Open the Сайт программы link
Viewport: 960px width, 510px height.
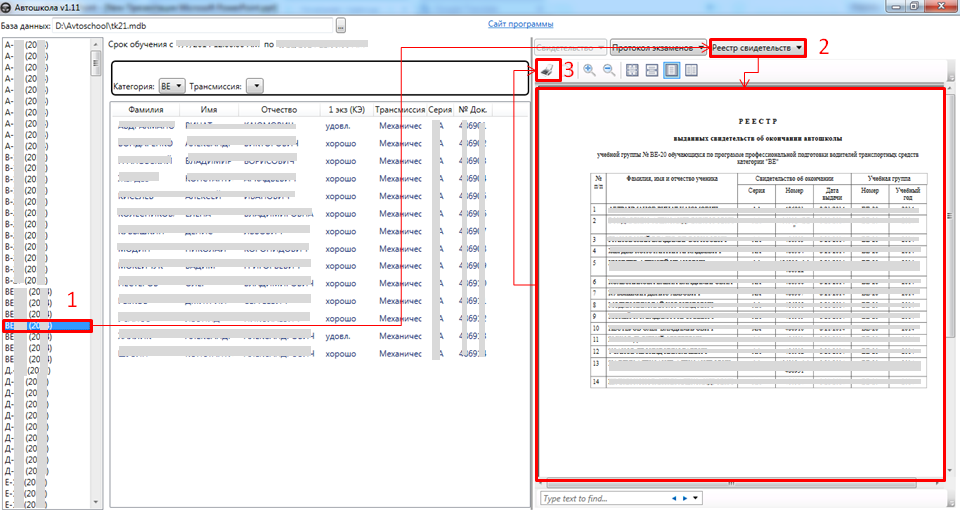(x=520, y=24)
